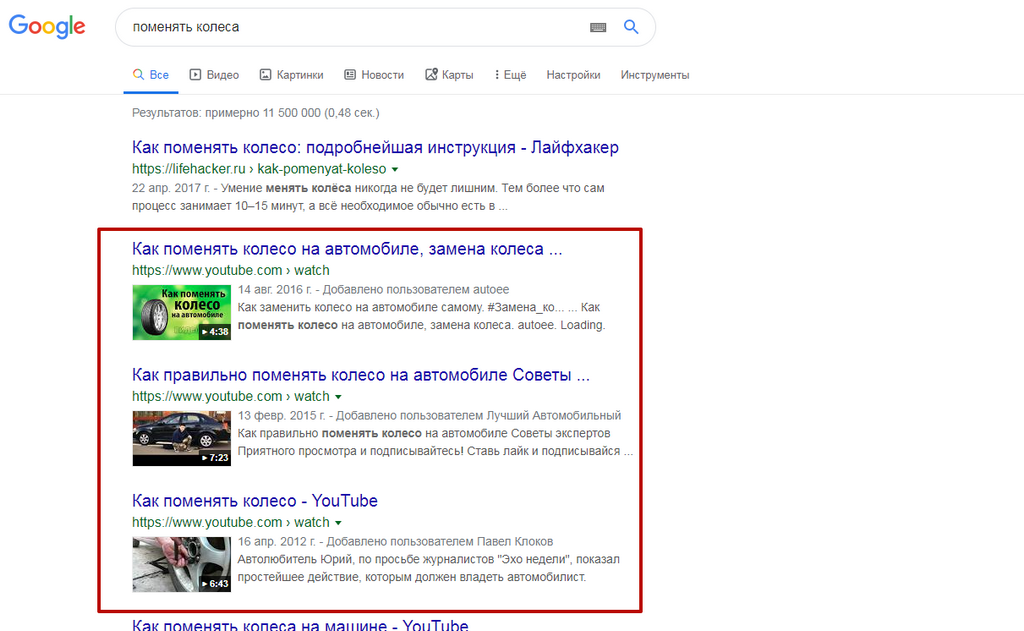Click the Видео tab play icon
The height and width of the screenshot is (631, 1024).
coord(195,74)
